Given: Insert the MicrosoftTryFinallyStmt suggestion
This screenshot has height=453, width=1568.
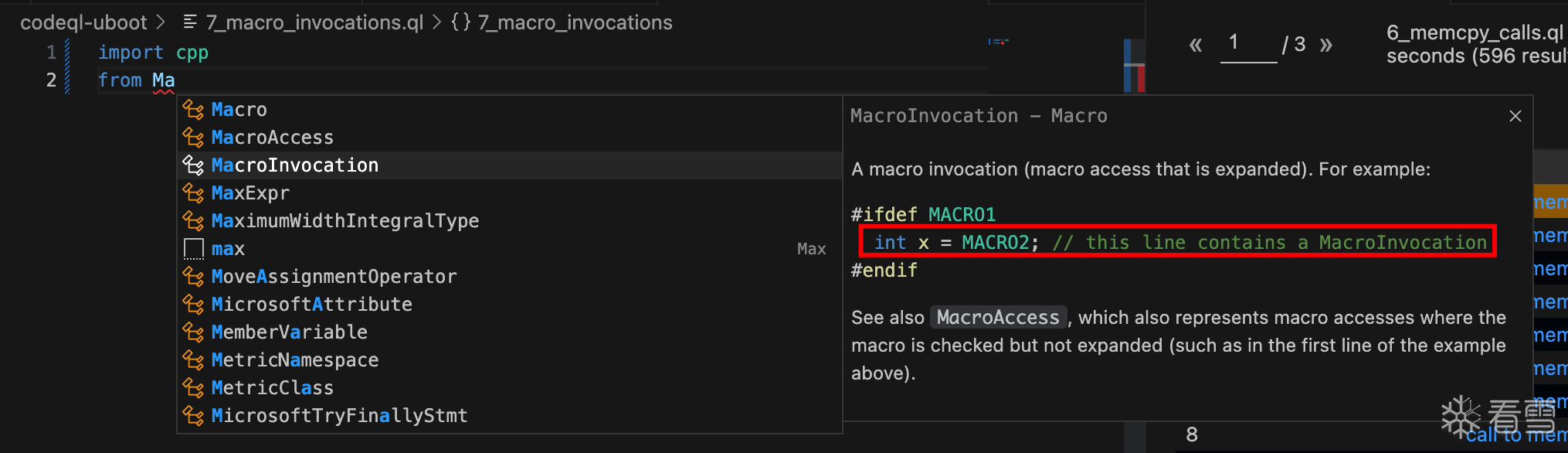Looking at the screenshot, I should point(339,416).
